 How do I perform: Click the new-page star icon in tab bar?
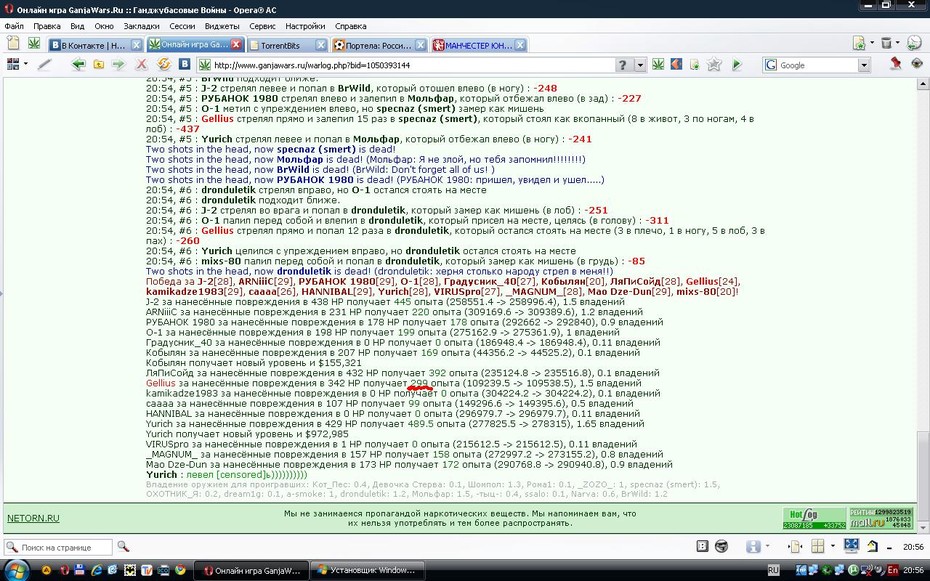pyautogui.click(x=858, y=43)
